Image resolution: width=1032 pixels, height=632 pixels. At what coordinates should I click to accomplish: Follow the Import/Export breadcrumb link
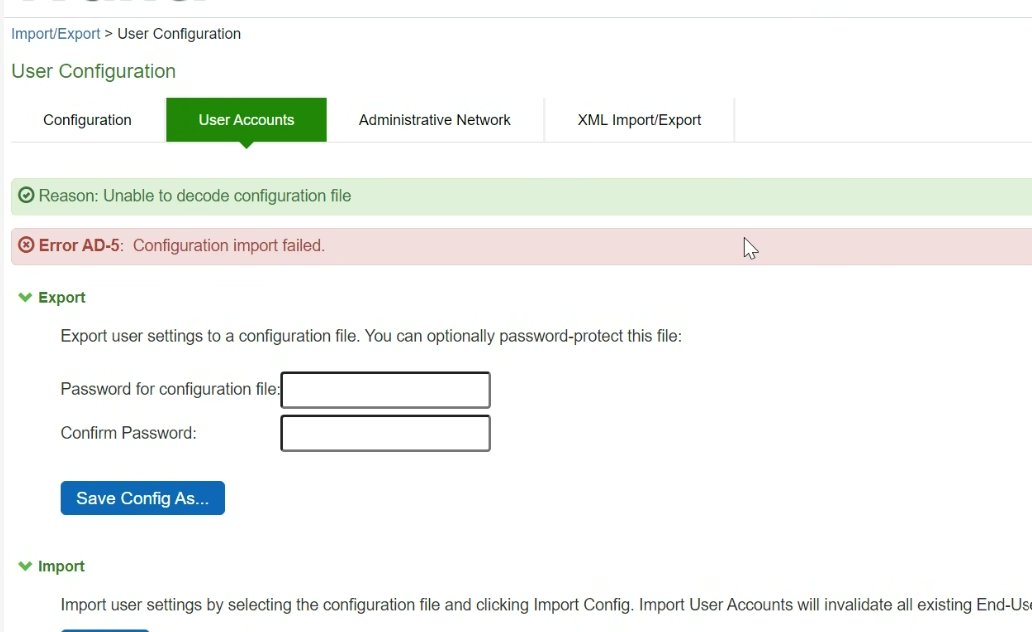[56, 34]
